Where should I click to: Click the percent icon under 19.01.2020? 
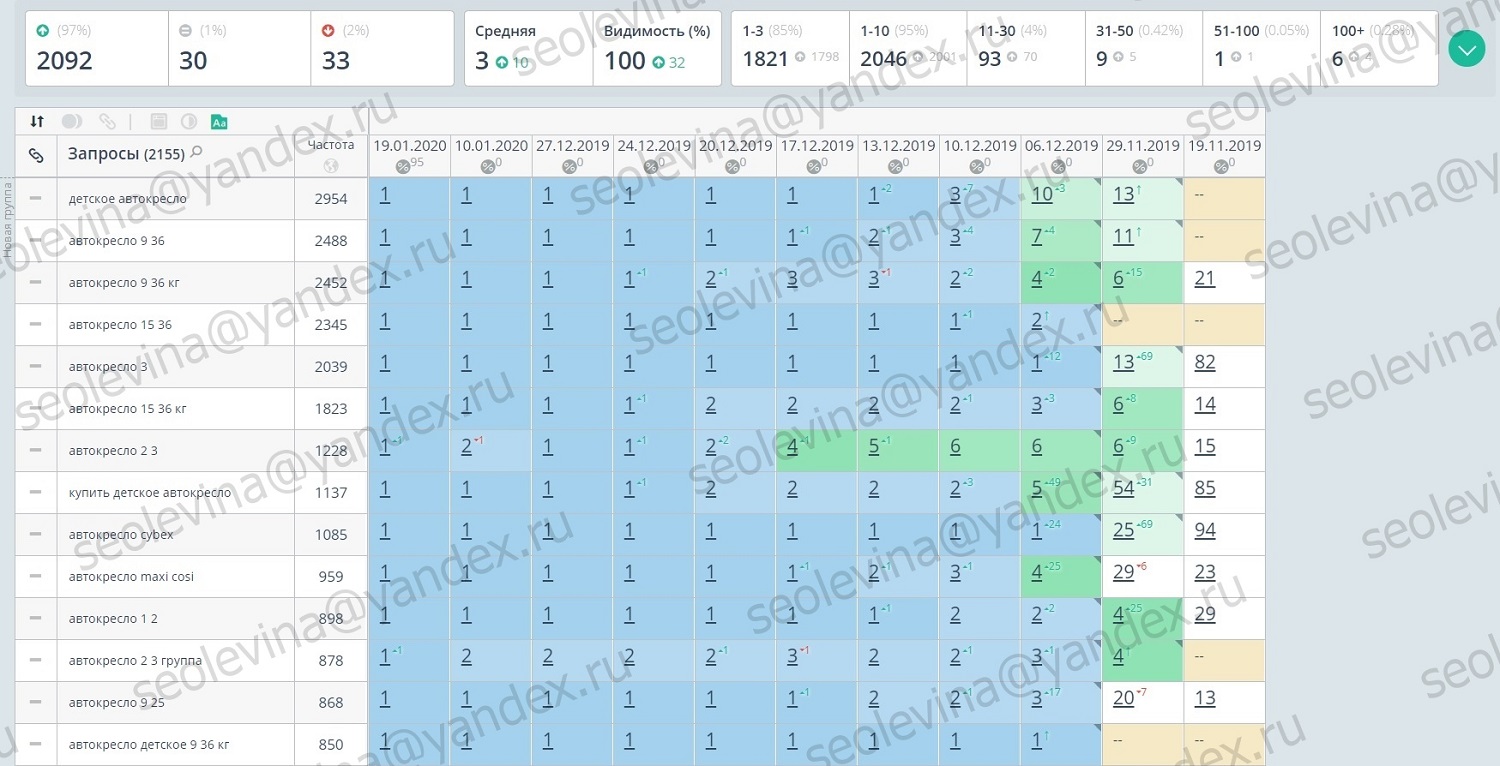point(402,166)
